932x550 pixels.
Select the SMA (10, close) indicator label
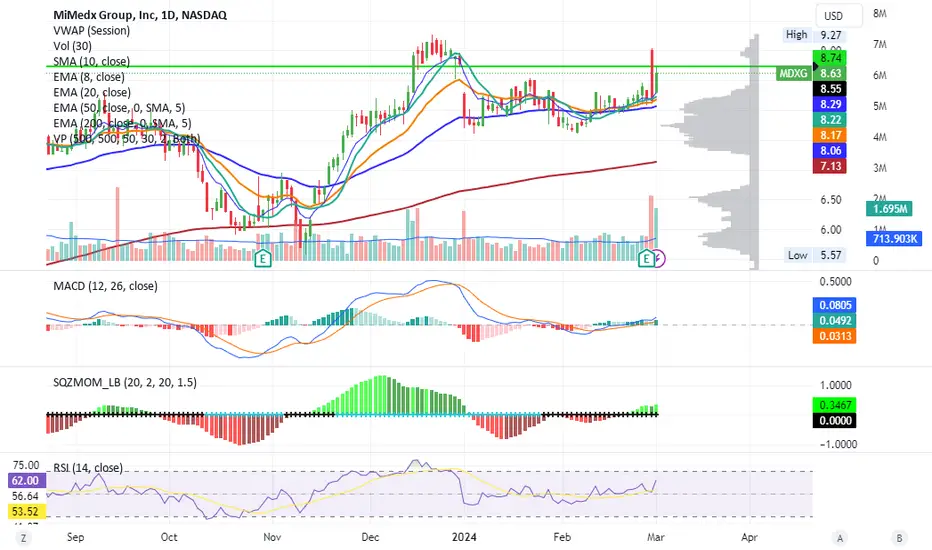click(92, 61)
